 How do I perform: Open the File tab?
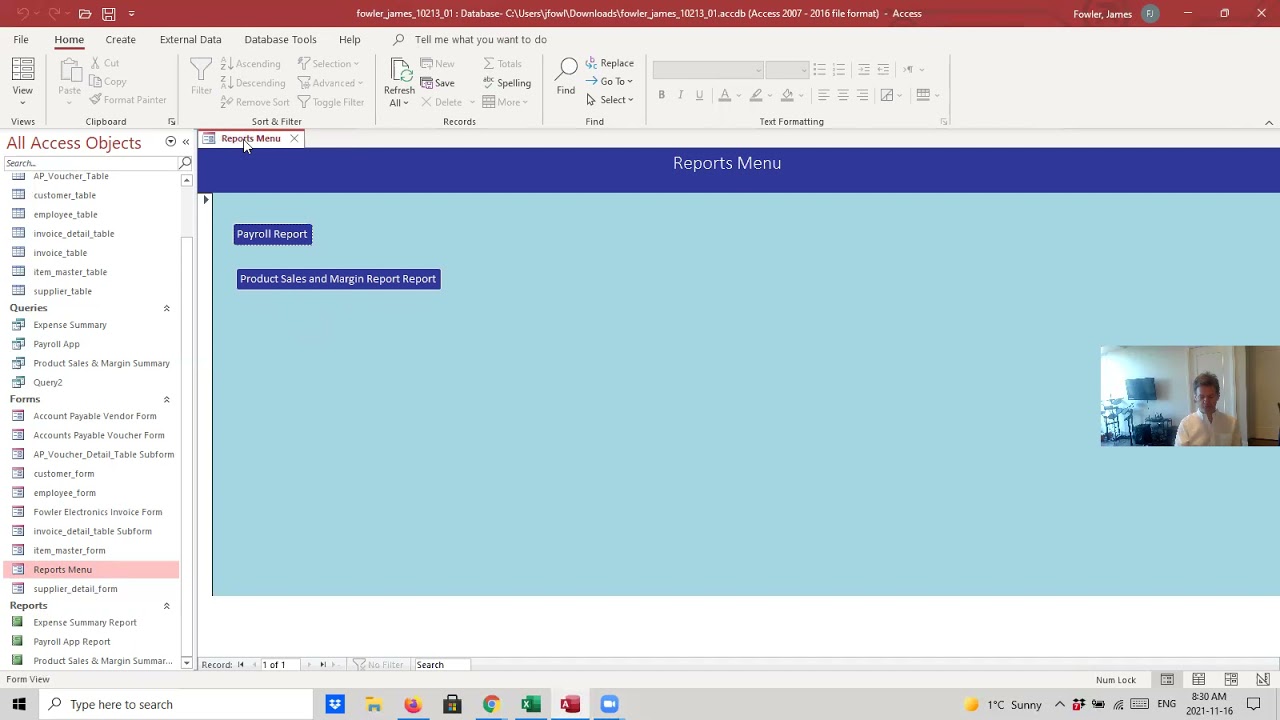coord(21,39)
